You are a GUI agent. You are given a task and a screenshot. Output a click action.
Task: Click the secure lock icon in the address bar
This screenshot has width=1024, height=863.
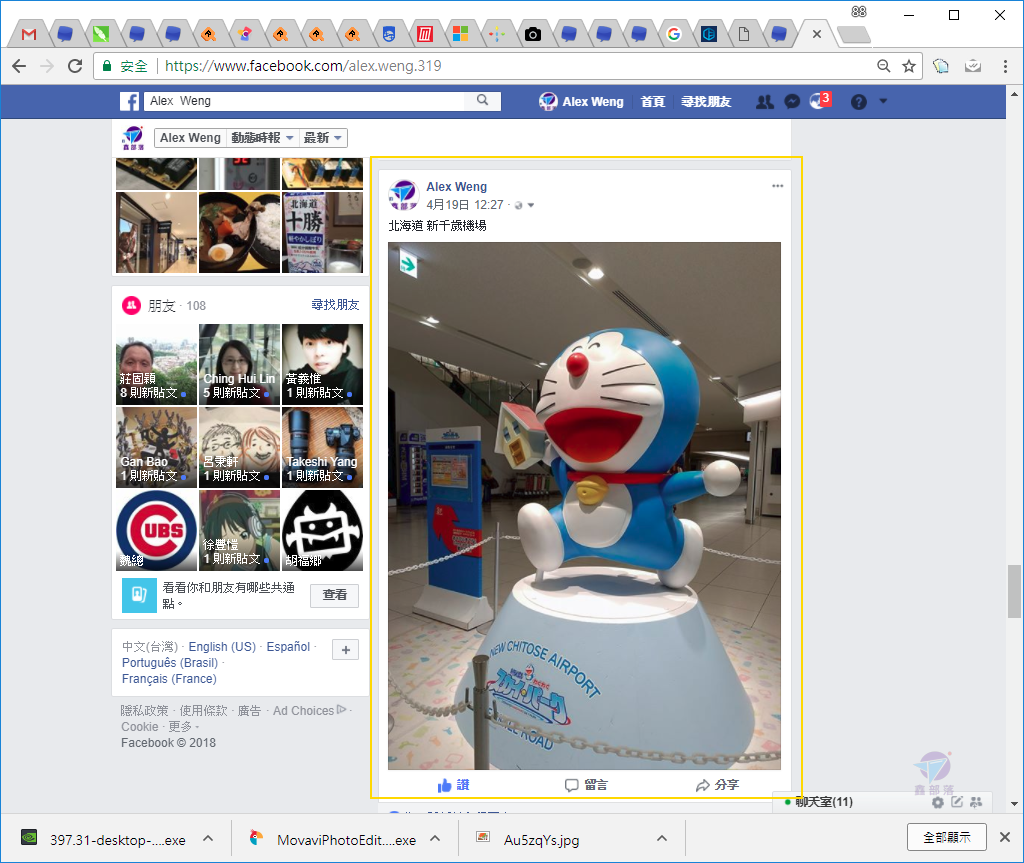point(107,66)
